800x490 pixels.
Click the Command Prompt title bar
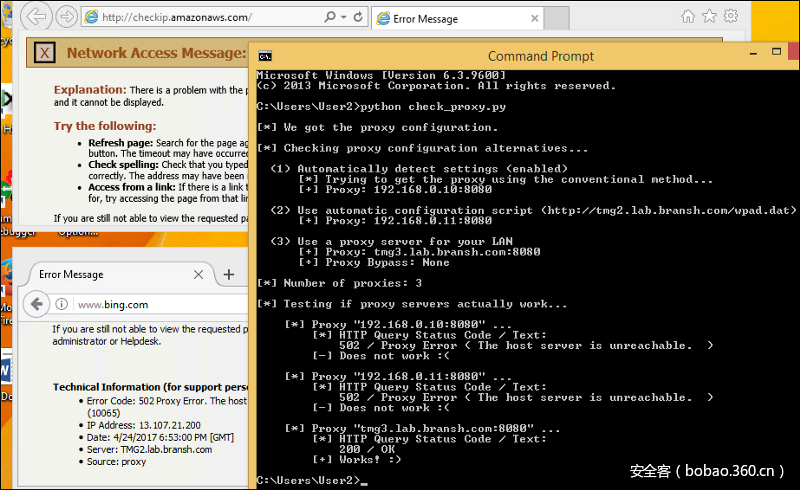point(540,56)
